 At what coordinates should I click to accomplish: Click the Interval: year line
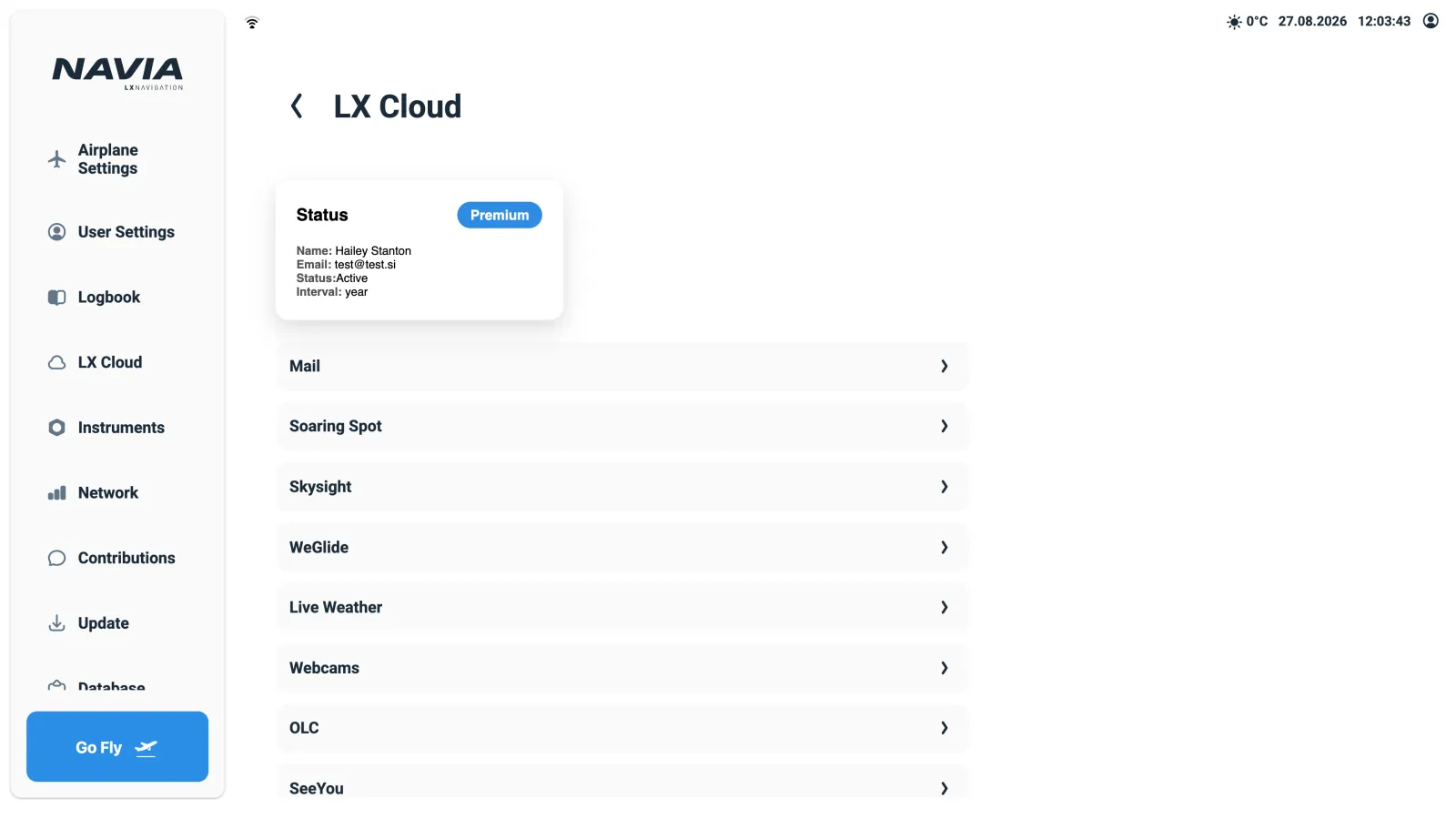coord(332,292)
